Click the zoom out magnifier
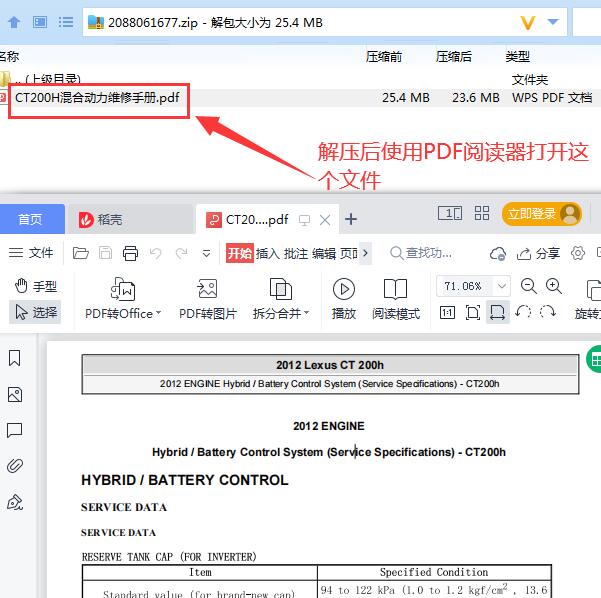 coord(529,286)
